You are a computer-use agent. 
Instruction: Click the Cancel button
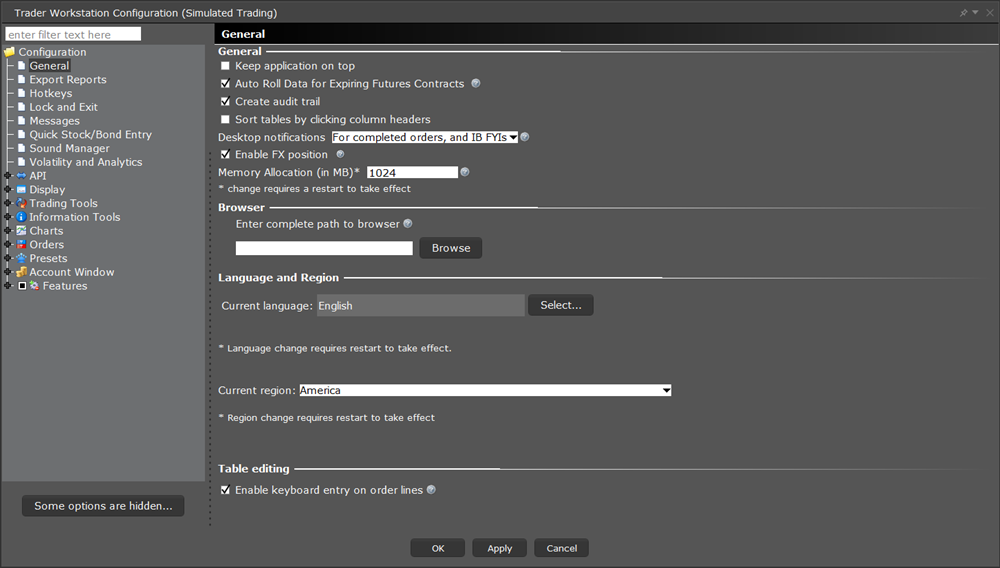click(x=561, y=548)
